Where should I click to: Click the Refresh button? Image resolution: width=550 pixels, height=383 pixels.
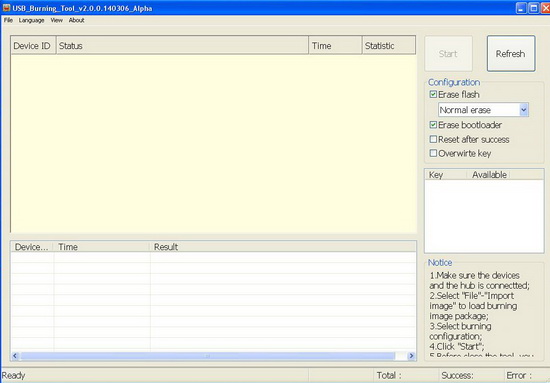click(511, 54)
